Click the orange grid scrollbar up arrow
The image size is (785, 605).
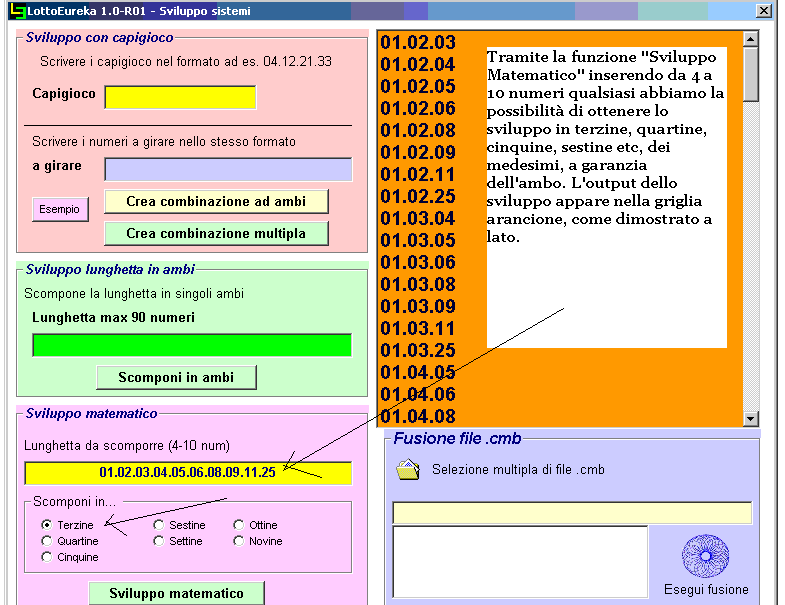tap(750, 39)
